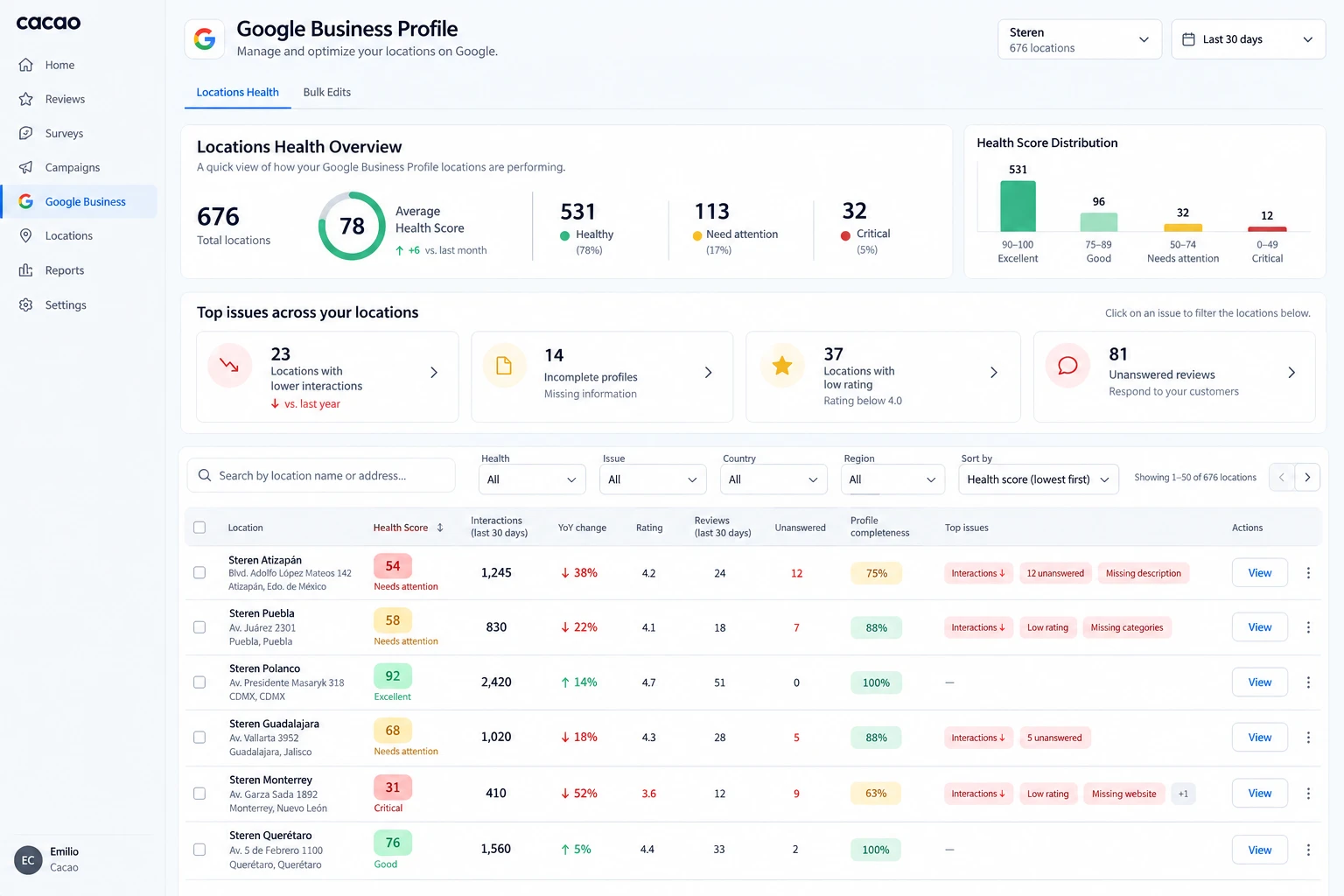Viewport: 1344px width, 896px height.
Task: Select the Steren Atizapán row checkbox
Action: click(x=199, y=572)
